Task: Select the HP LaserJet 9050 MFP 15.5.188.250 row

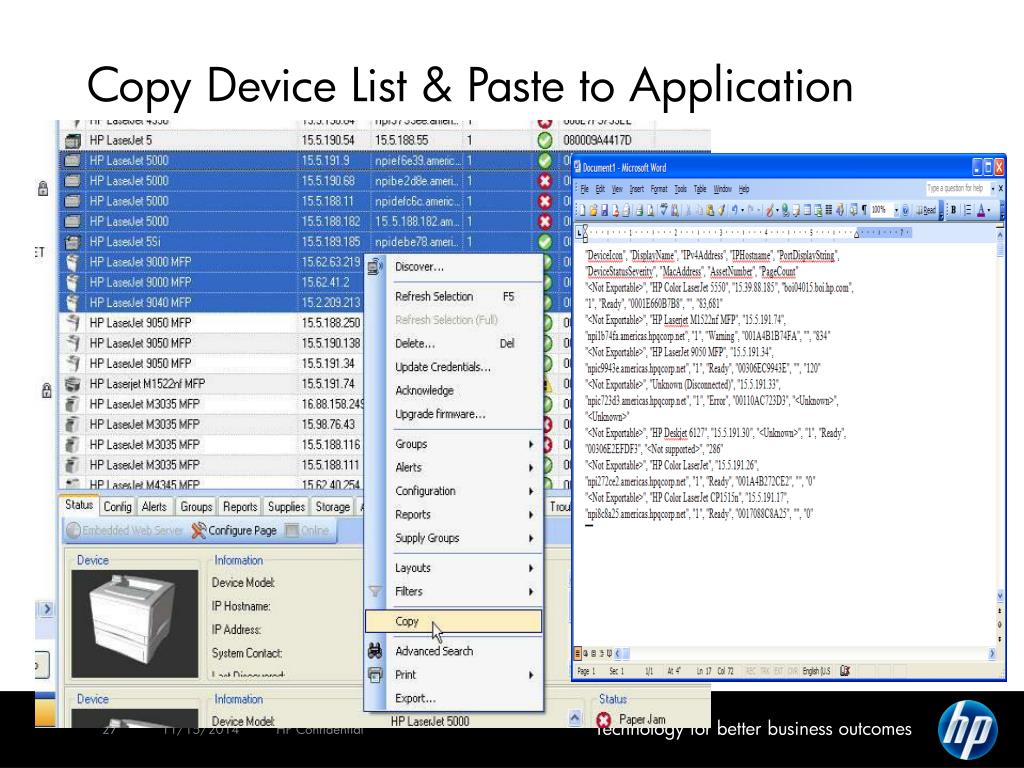Action: 212,323
